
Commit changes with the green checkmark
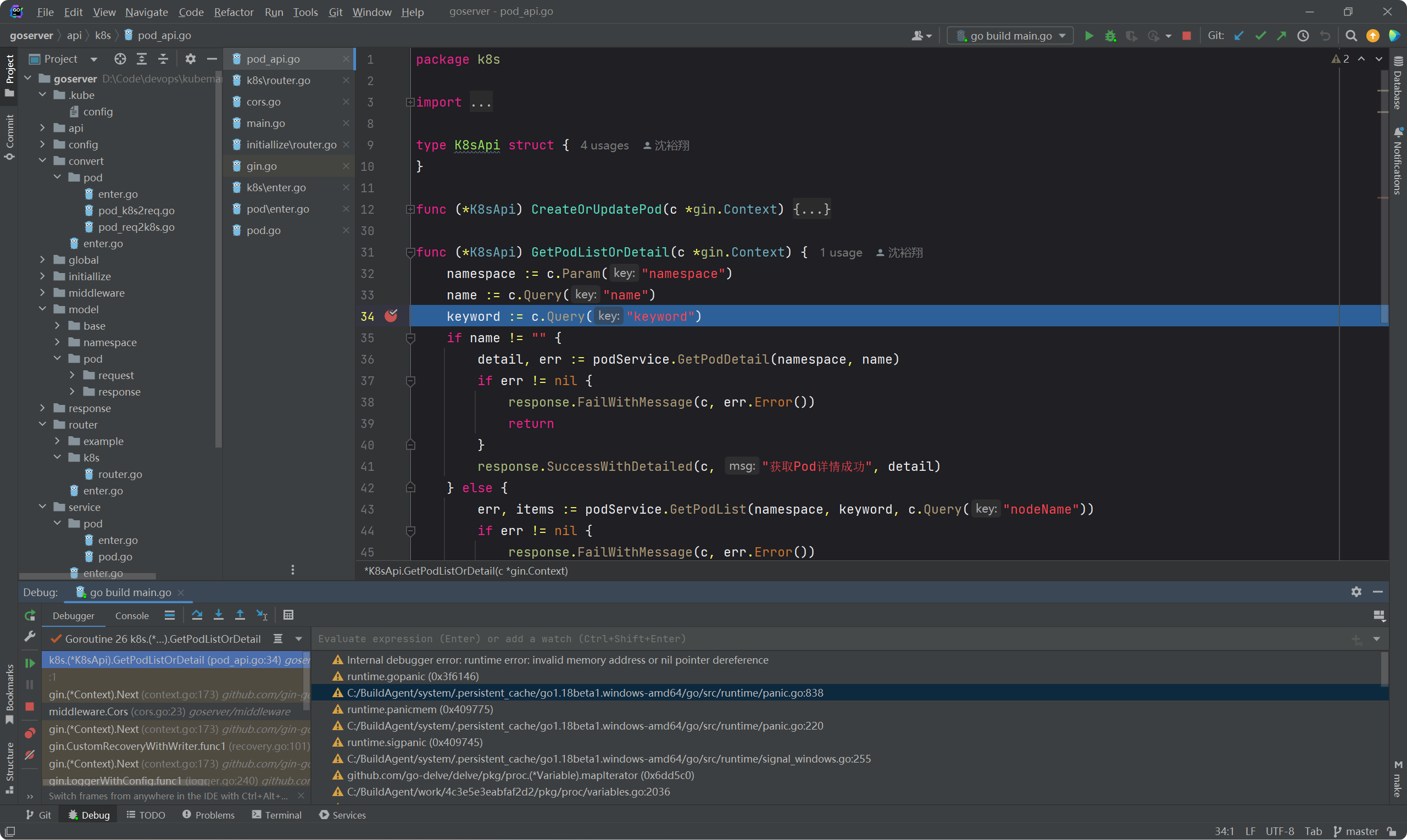coord(1260,36)
